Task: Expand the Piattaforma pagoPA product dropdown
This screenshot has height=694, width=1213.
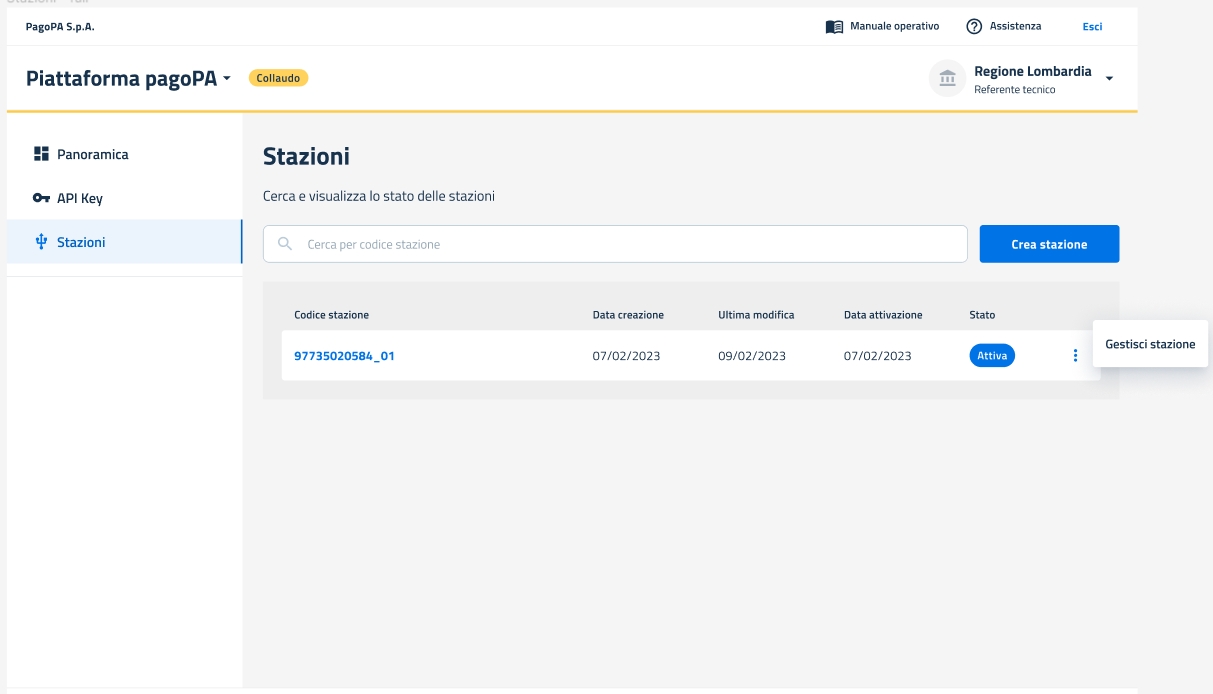Action: click(x=228, y=78)
